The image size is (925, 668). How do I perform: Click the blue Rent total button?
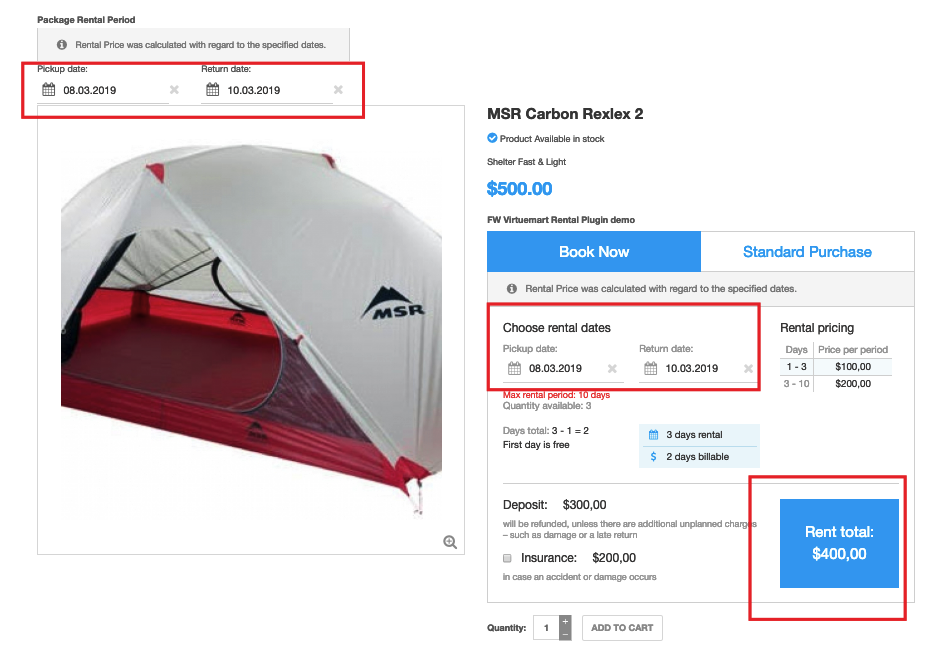(x=839, y=543)
